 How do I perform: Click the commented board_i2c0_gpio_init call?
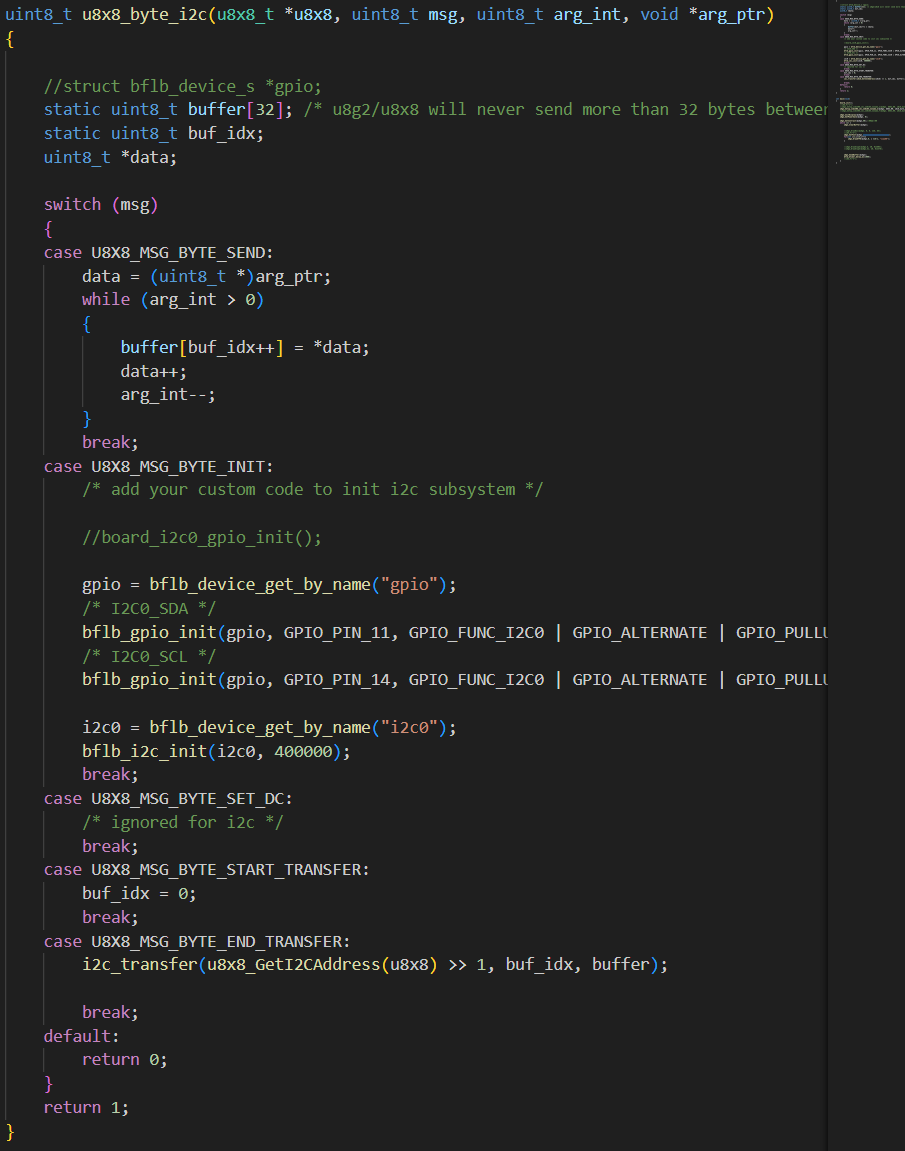[202, 538]
